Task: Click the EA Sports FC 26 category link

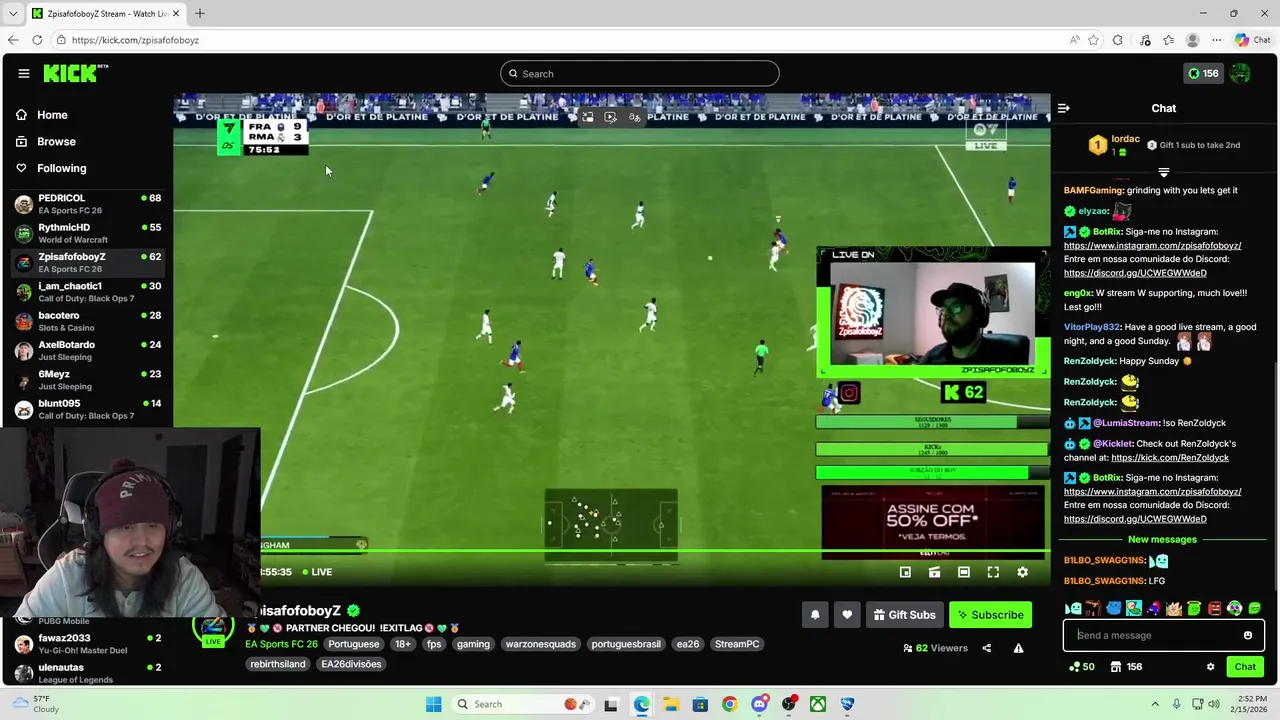Action: (281, 644)
